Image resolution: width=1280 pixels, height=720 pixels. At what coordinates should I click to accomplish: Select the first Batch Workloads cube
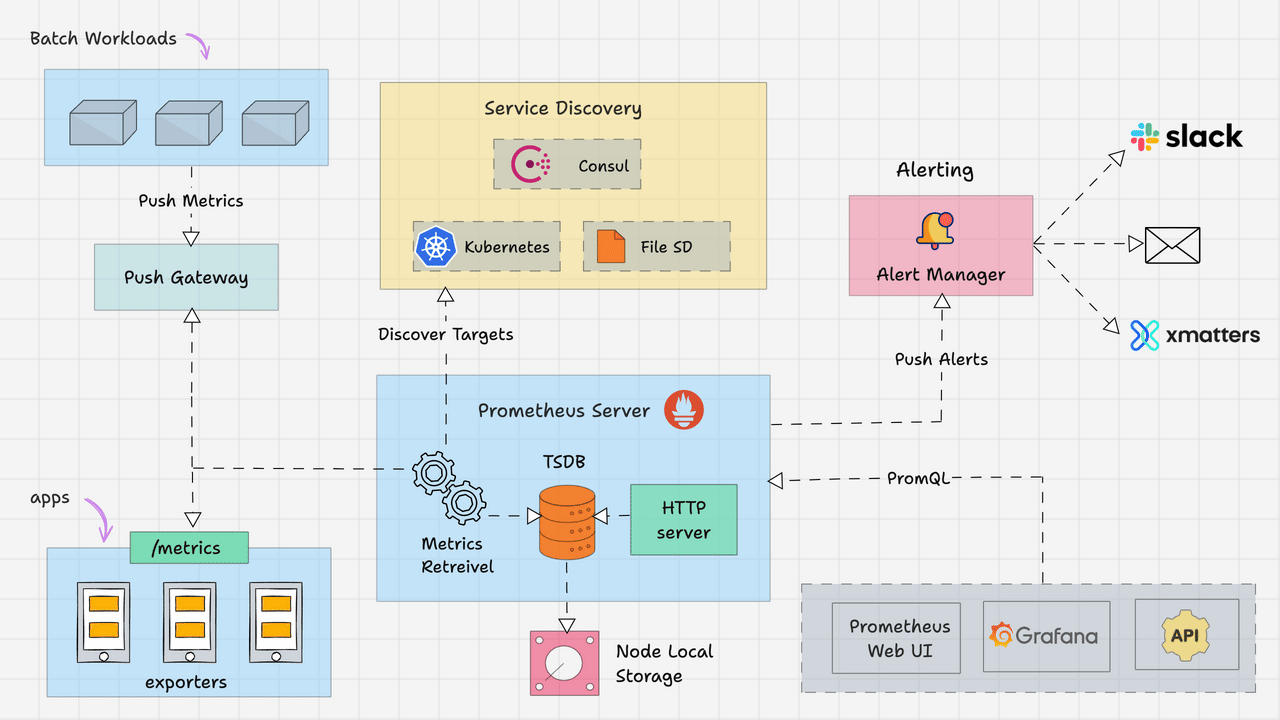(100, 122)
